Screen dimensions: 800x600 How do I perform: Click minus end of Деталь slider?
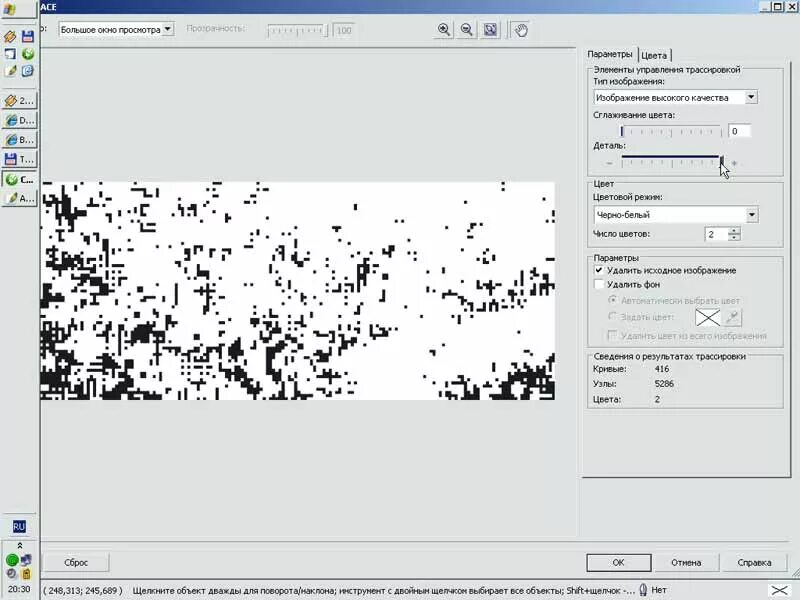tap(609, 163)
